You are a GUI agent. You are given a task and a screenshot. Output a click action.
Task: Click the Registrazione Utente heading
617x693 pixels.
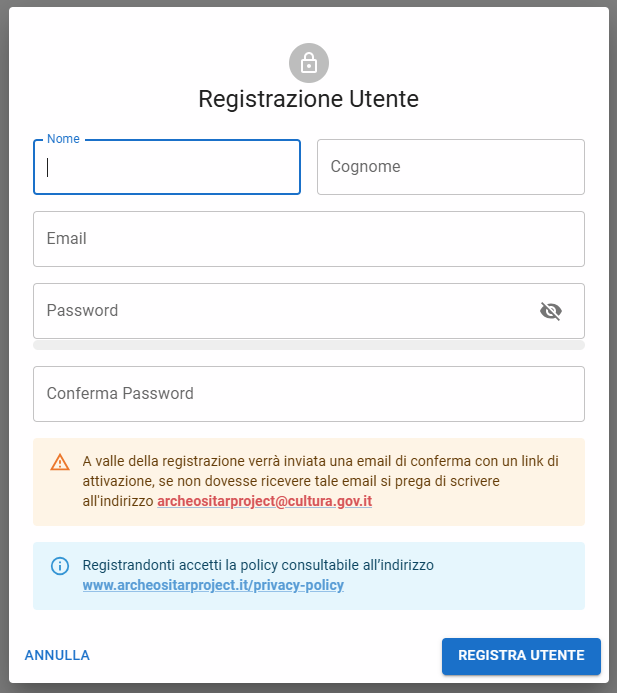[x=308, y=99]
